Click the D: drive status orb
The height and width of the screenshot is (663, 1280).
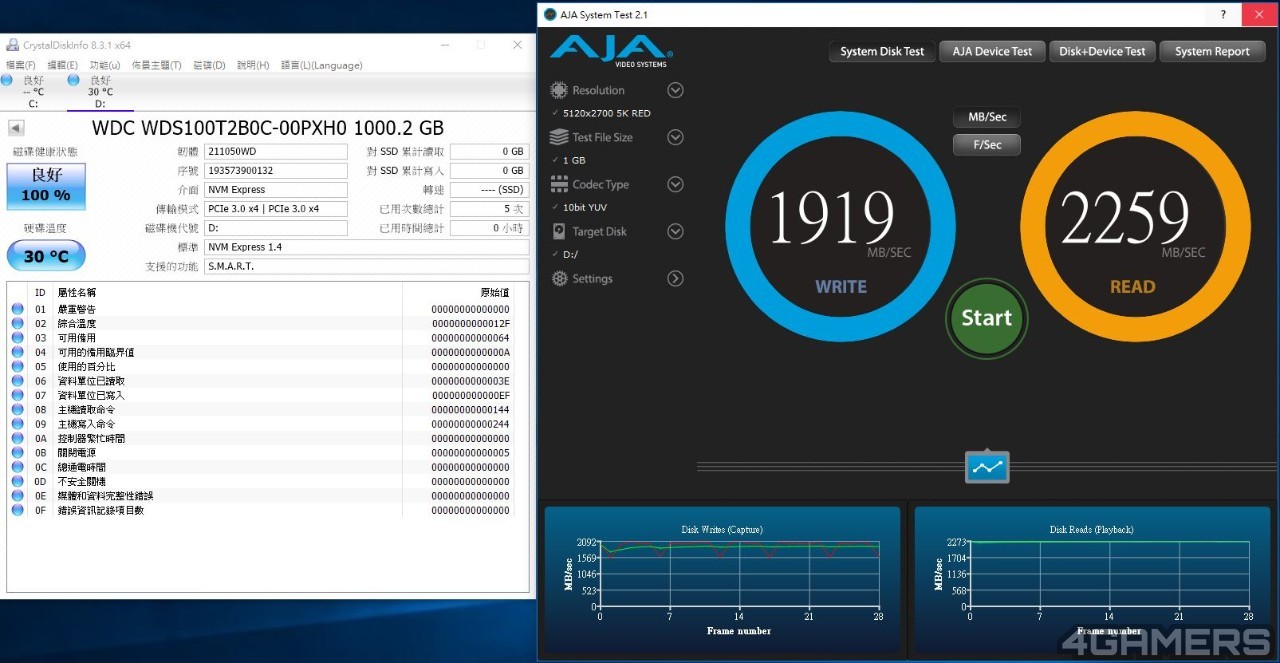point(73,80)
